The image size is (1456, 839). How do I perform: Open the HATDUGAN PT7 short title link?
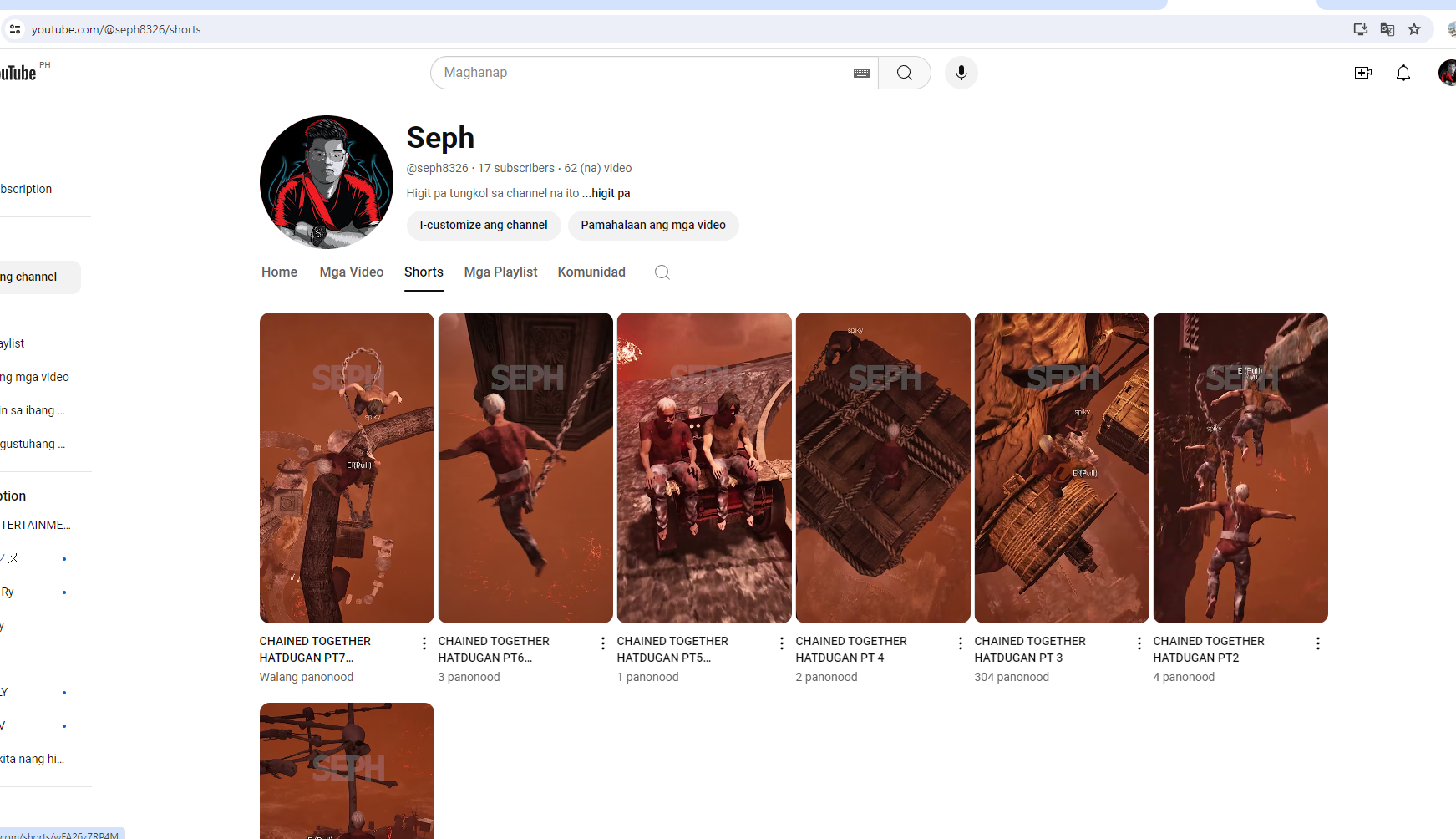coord(315,649)
